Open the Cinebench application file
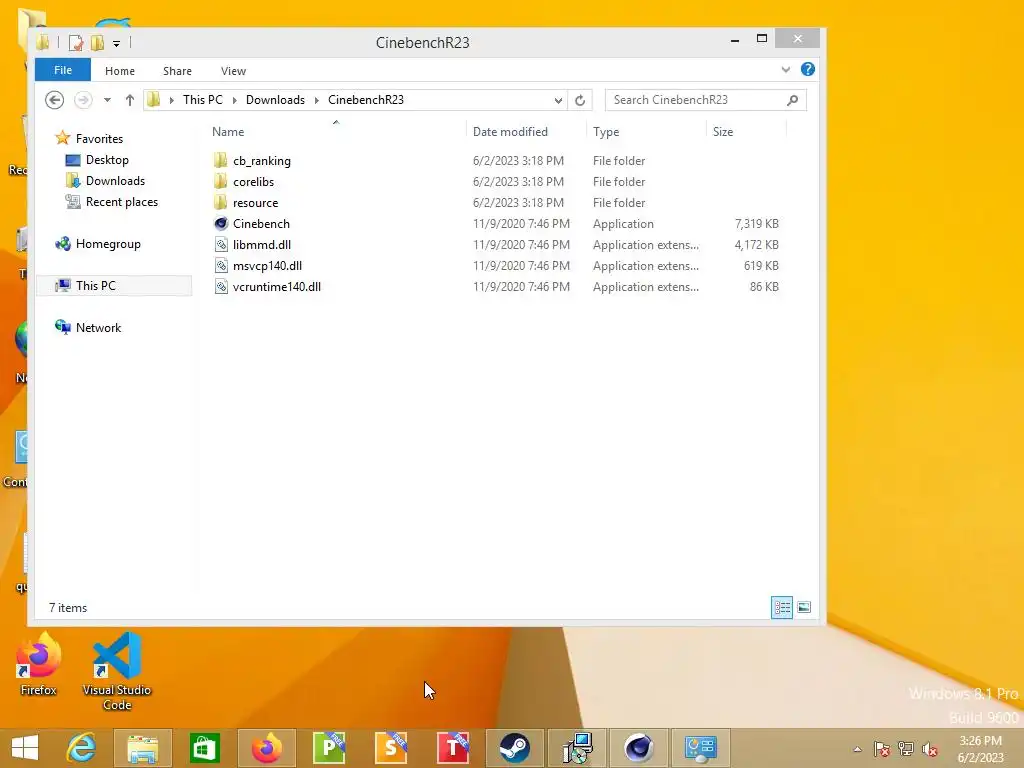The height and width of the screenshot is (768, 1024). click(x=261, y=224)
